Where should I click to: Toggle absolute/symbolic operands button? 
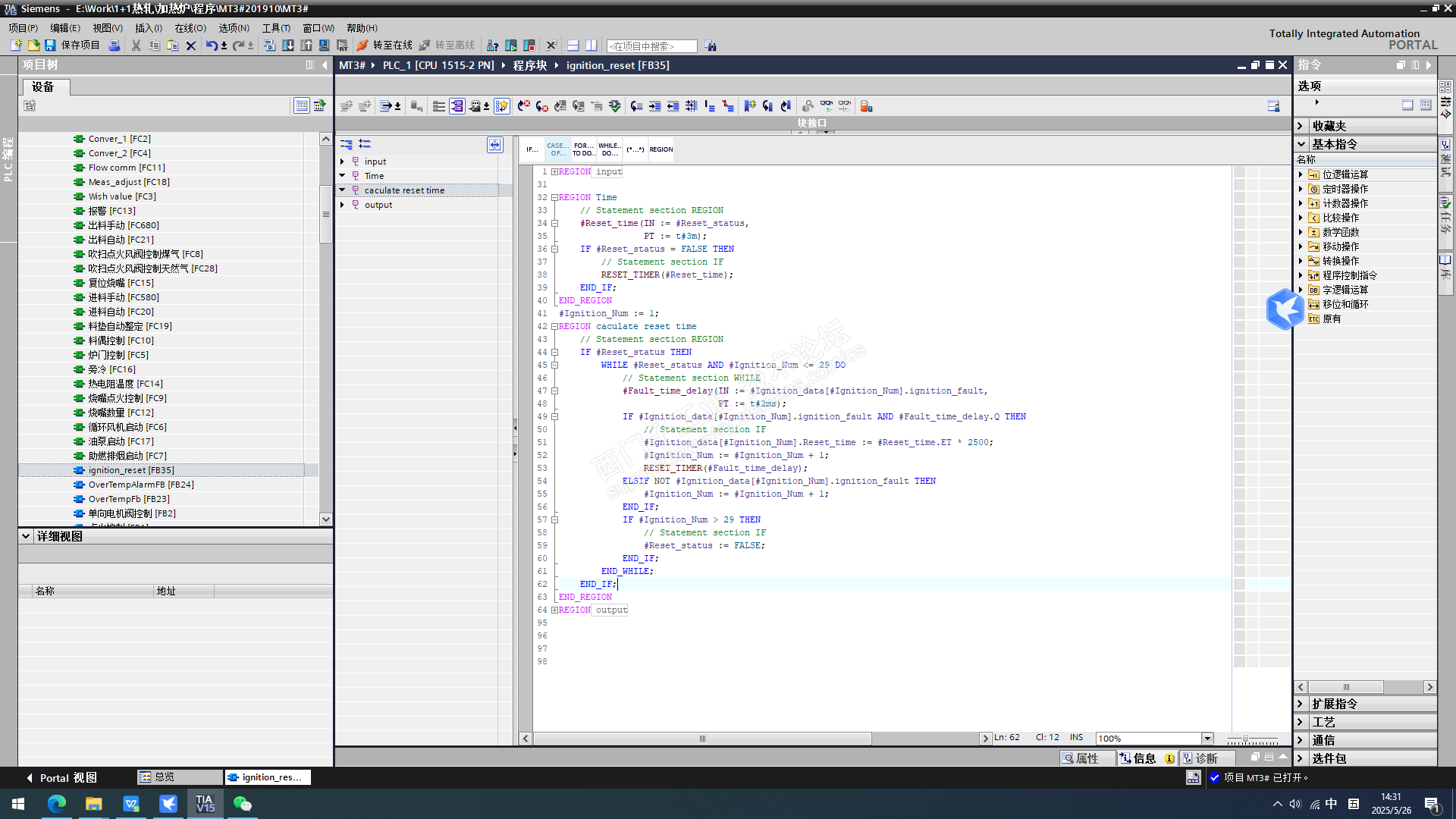click(x=457, y=106)
